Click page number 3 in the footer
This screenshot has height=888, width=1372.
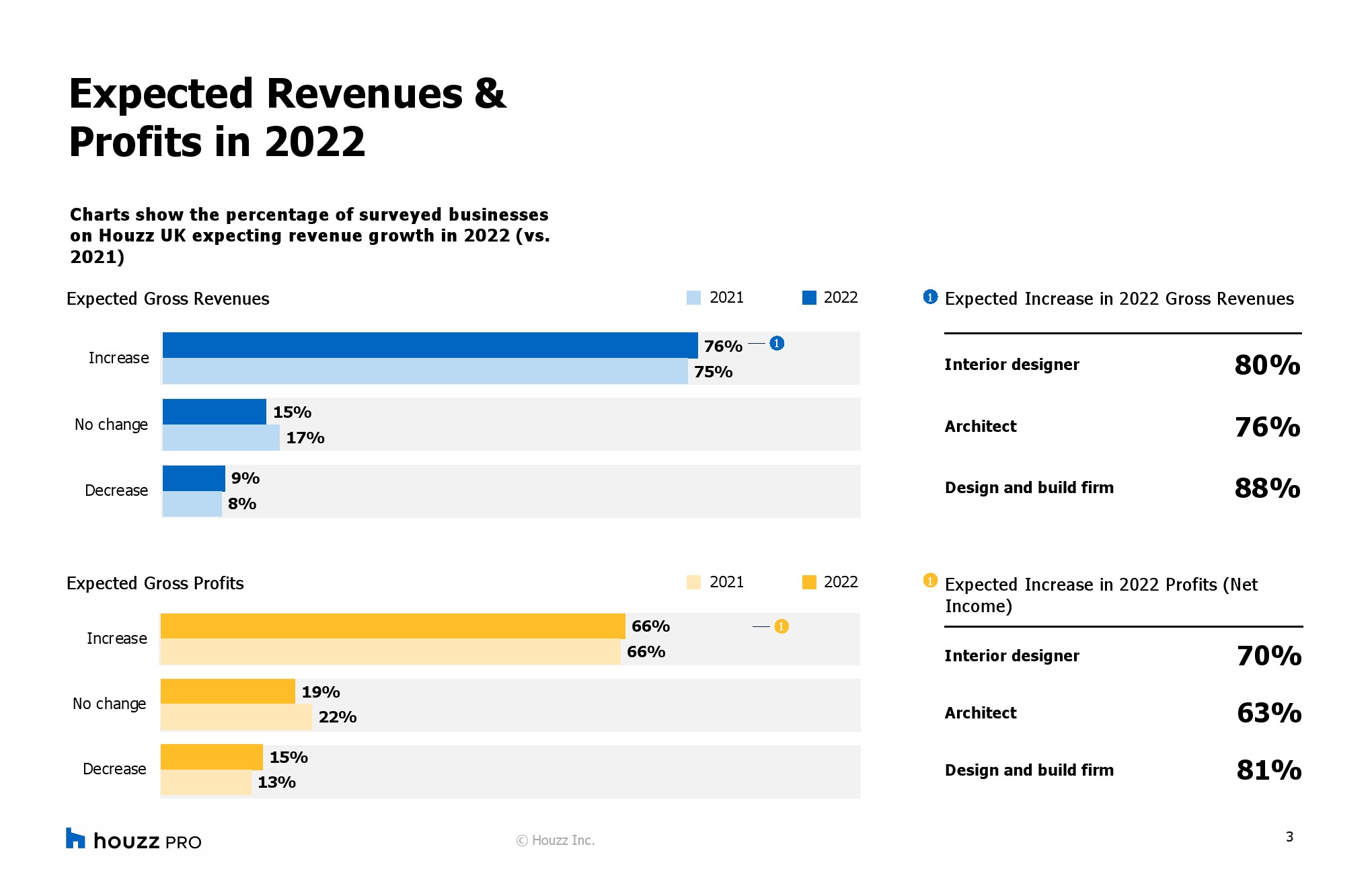pos(1289,837)
